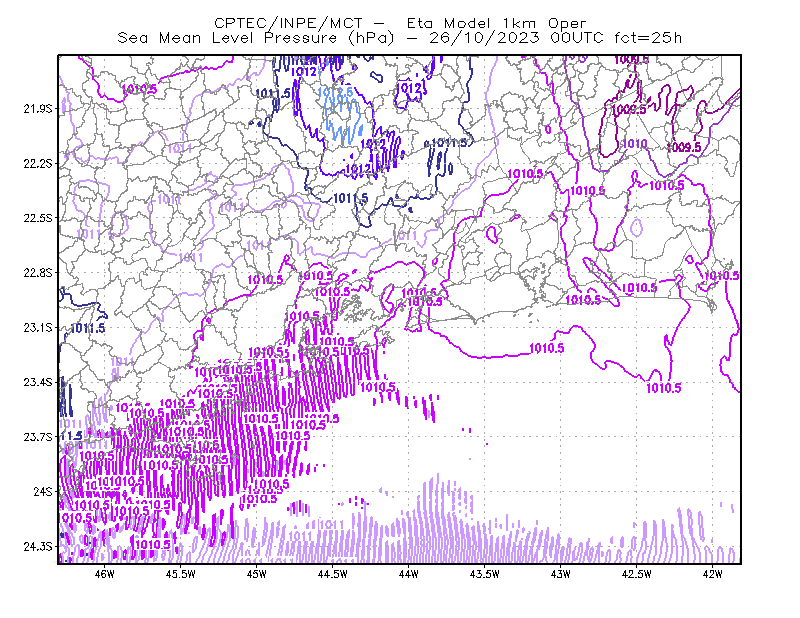Select the 45W longitude tick label
The width and height of the screenshot is (800, 618).
[257, 574]
